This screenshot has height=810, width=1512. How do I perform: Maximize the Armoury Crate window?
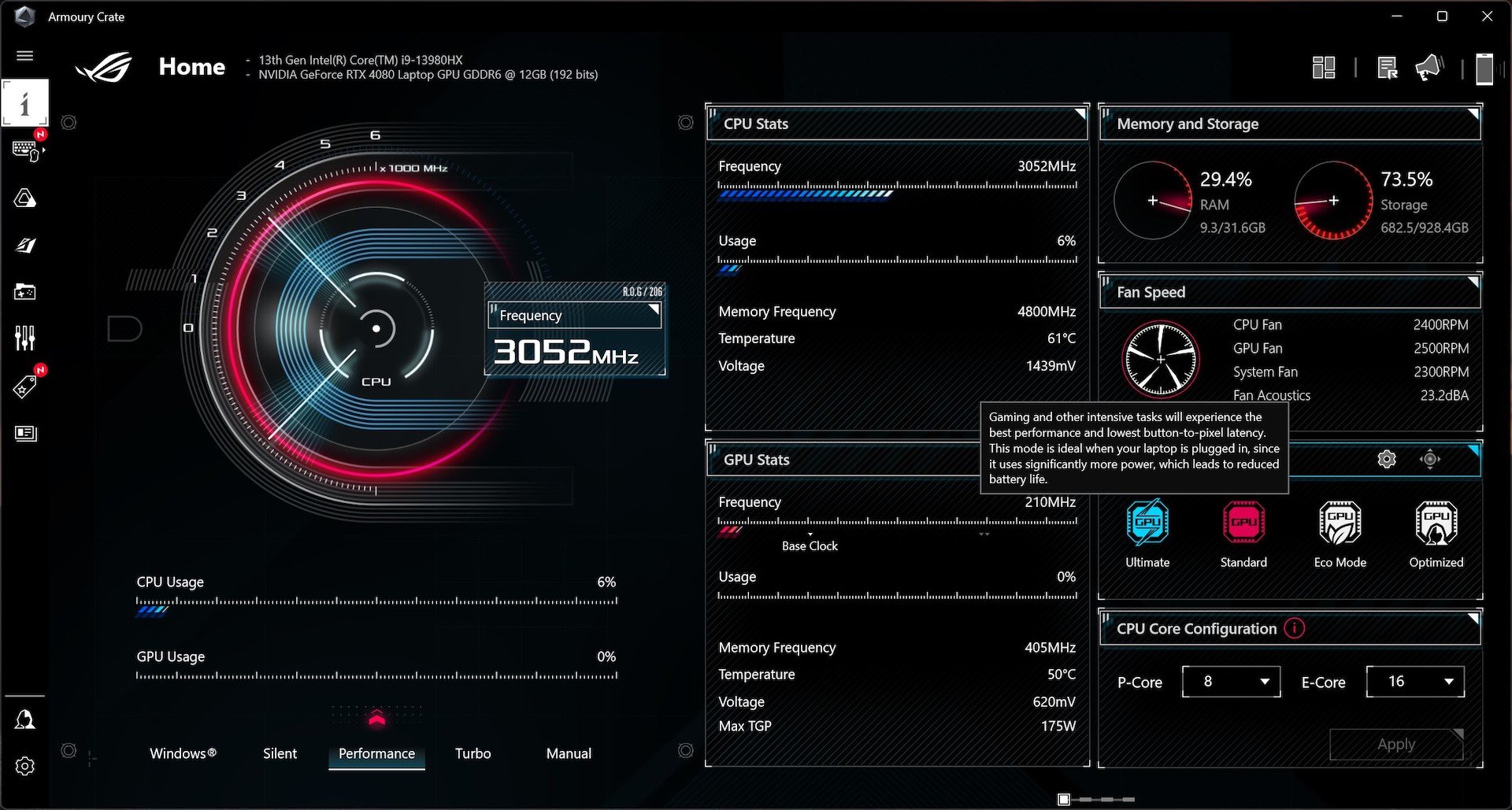pyautogui.click(x=1442, y=17)
